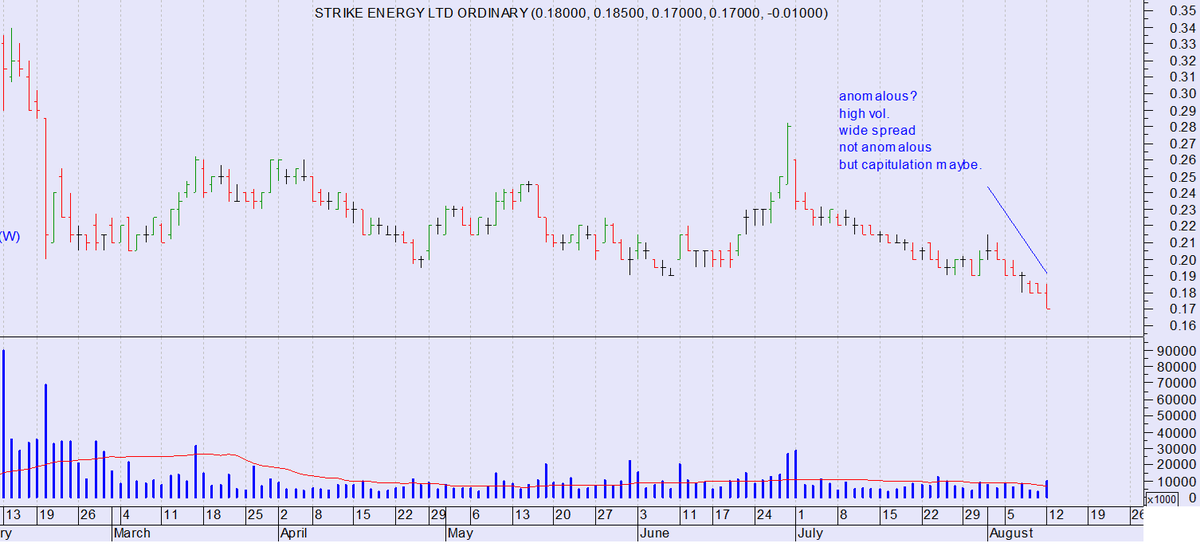Click the x1000 volume multiplier label

pos(1161,498)
